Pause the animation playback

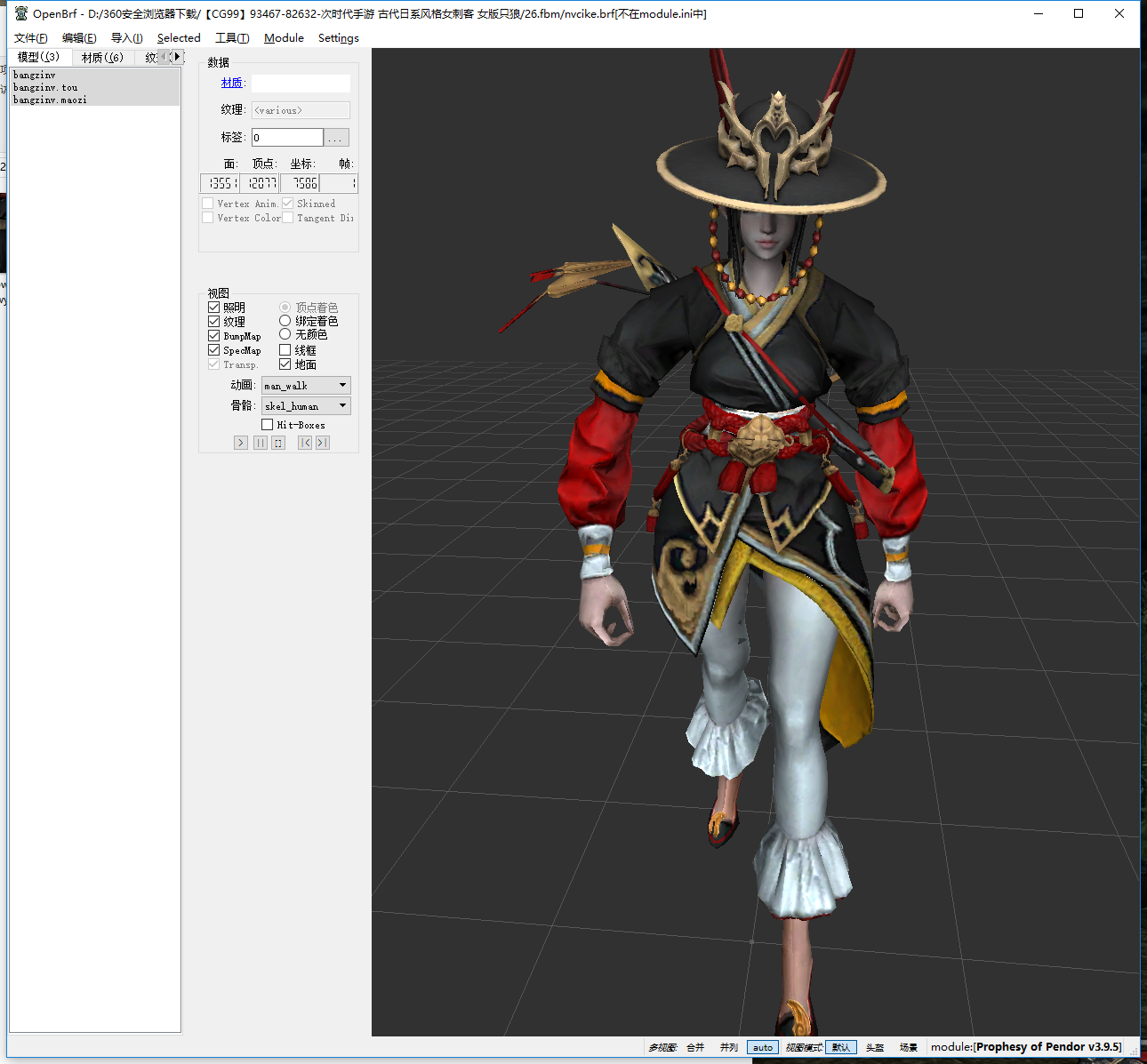coord(261,443)
